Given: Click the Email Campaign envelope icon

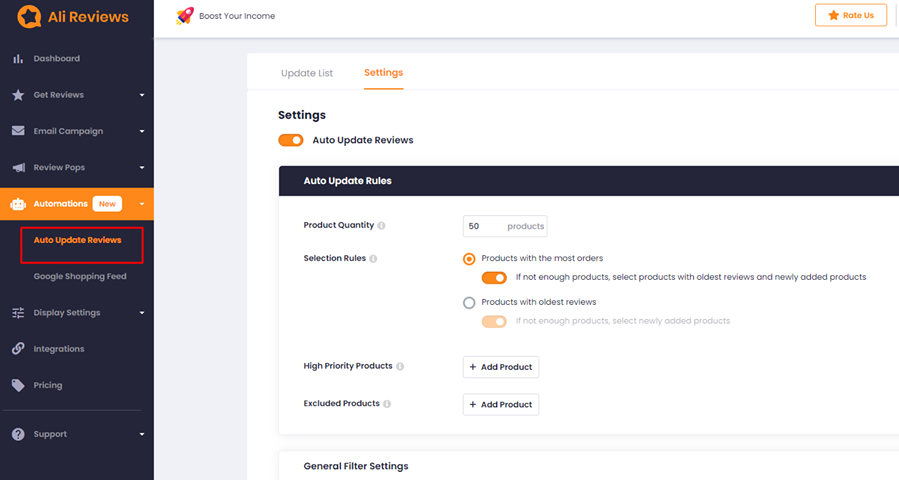Looking at the screenshot, I should 18,131.
